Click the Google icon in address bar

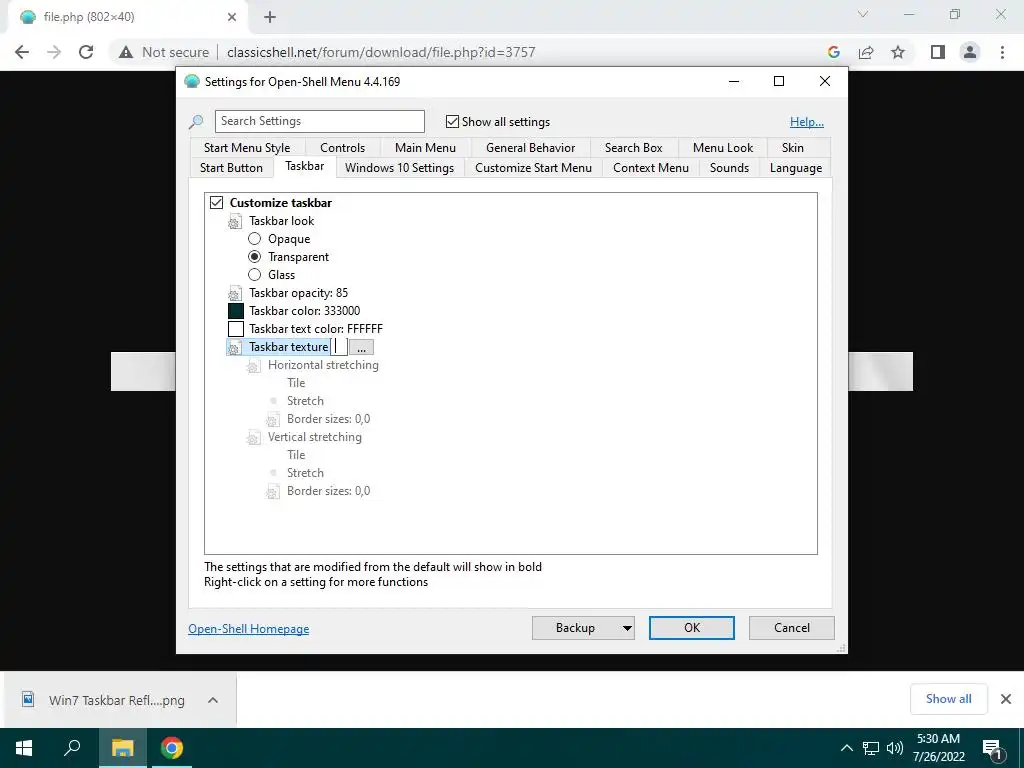tap(833, 52)
